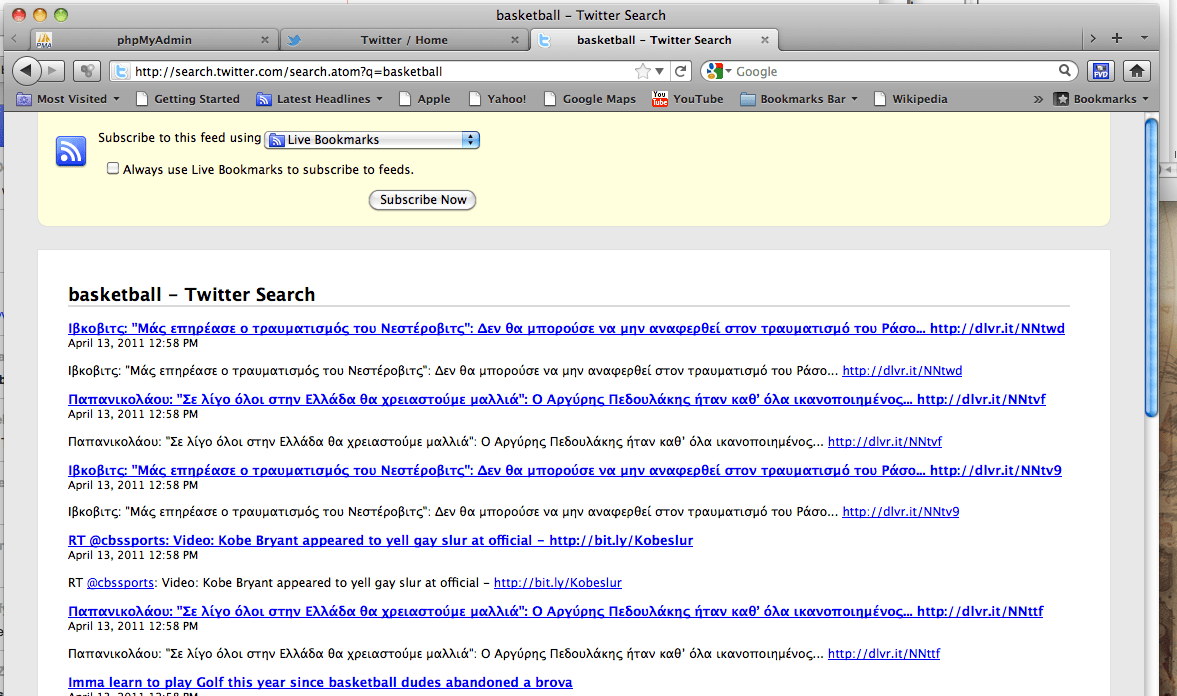Click the Twitter favicon in the address bar

point(120,70)
